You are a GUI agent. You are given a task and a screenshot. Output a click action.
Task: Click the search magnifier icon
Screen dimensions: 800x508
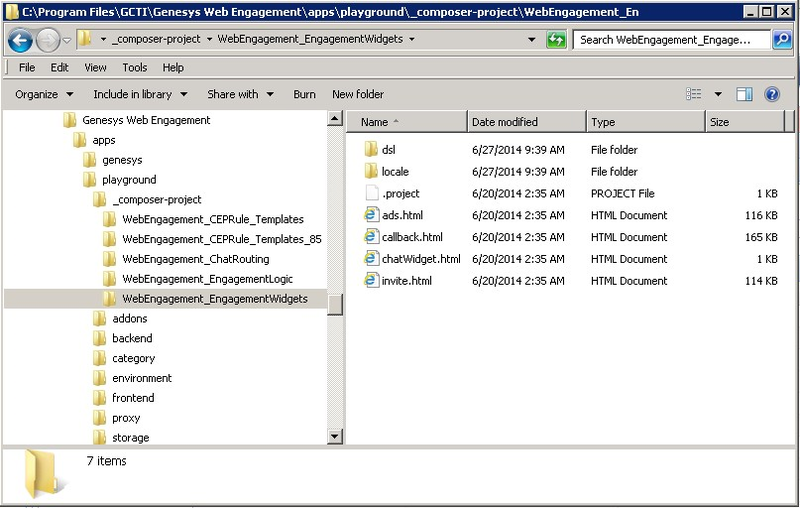coord(782,39)
